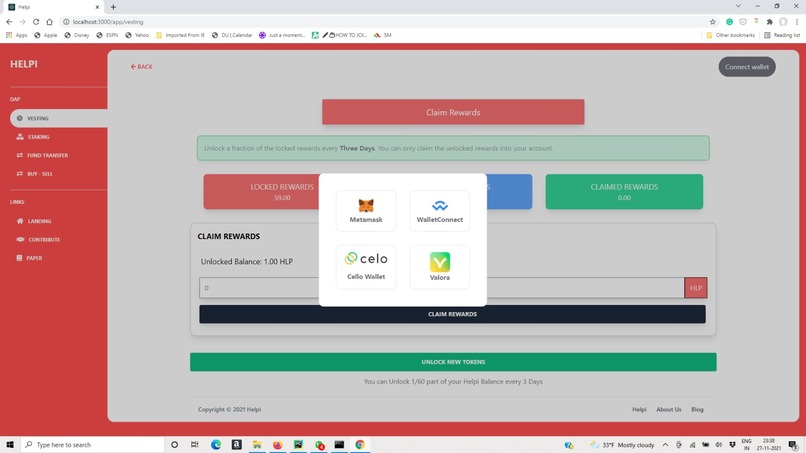This screenshot has height=453, width=806.
Task: Click the browser back arrow
Action: 9,22
